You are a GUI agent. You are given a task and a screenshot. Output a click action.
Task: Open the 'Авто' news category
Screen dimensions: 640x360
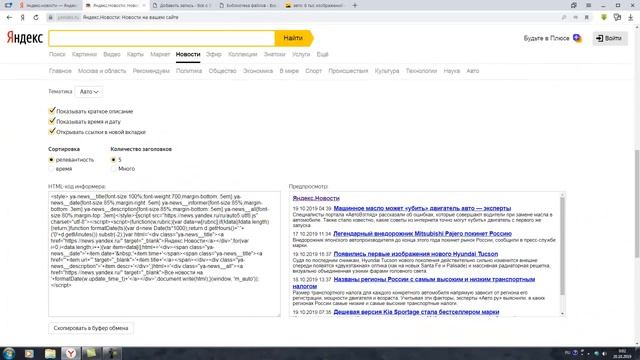click(x=473, y=71)
